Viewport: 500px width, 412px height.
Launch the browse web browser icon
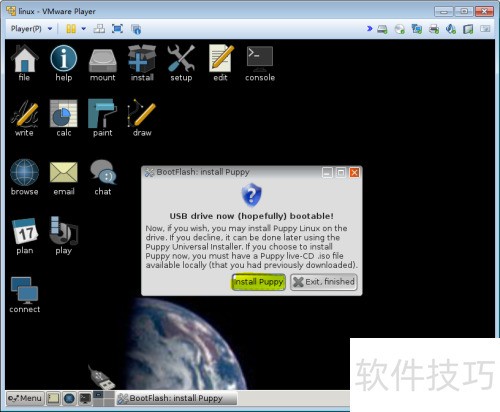[x=24, y=177]
